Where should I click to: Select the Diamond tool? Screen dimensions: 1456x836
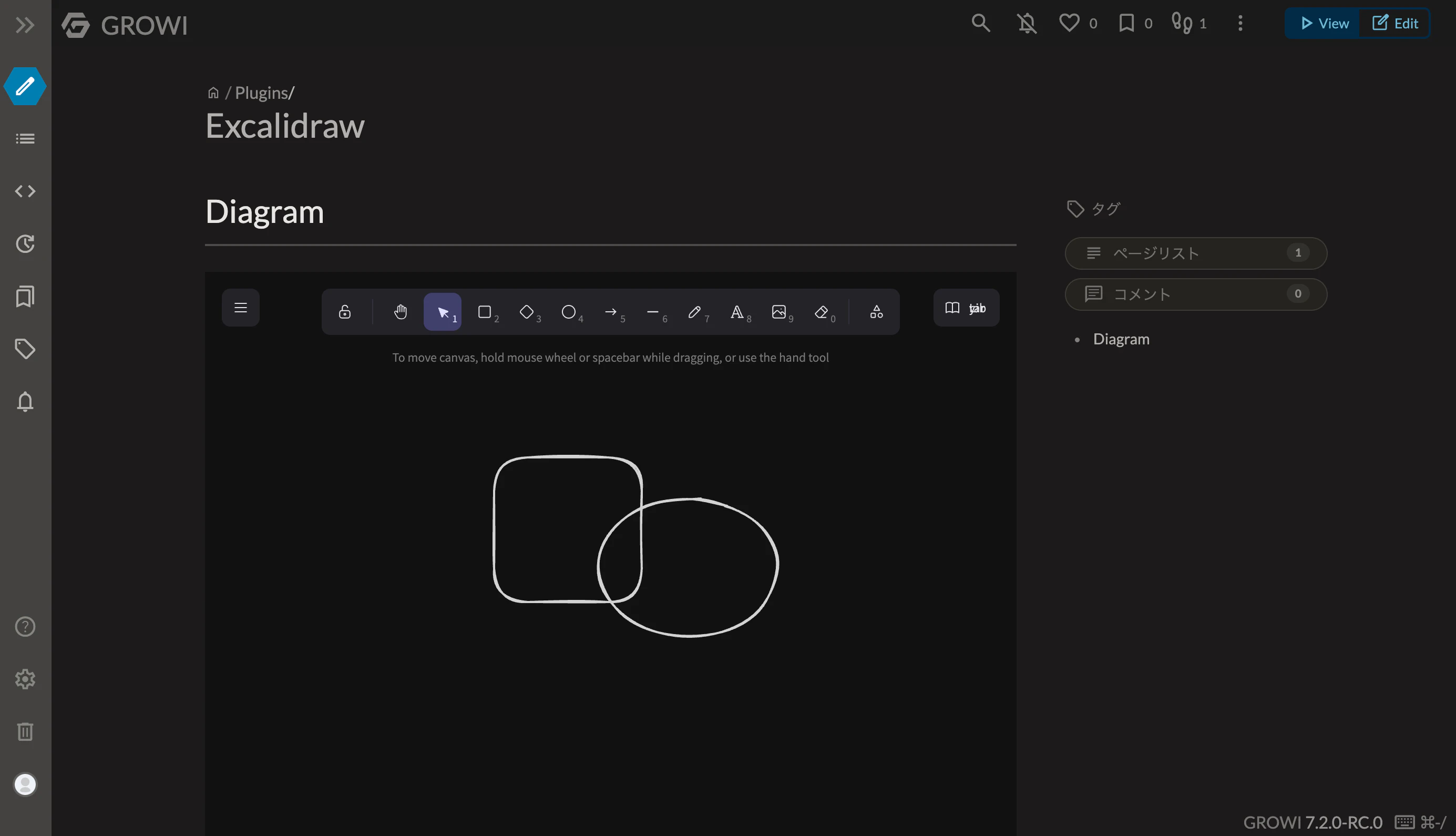pyautogui.click(x=527, y=312)
